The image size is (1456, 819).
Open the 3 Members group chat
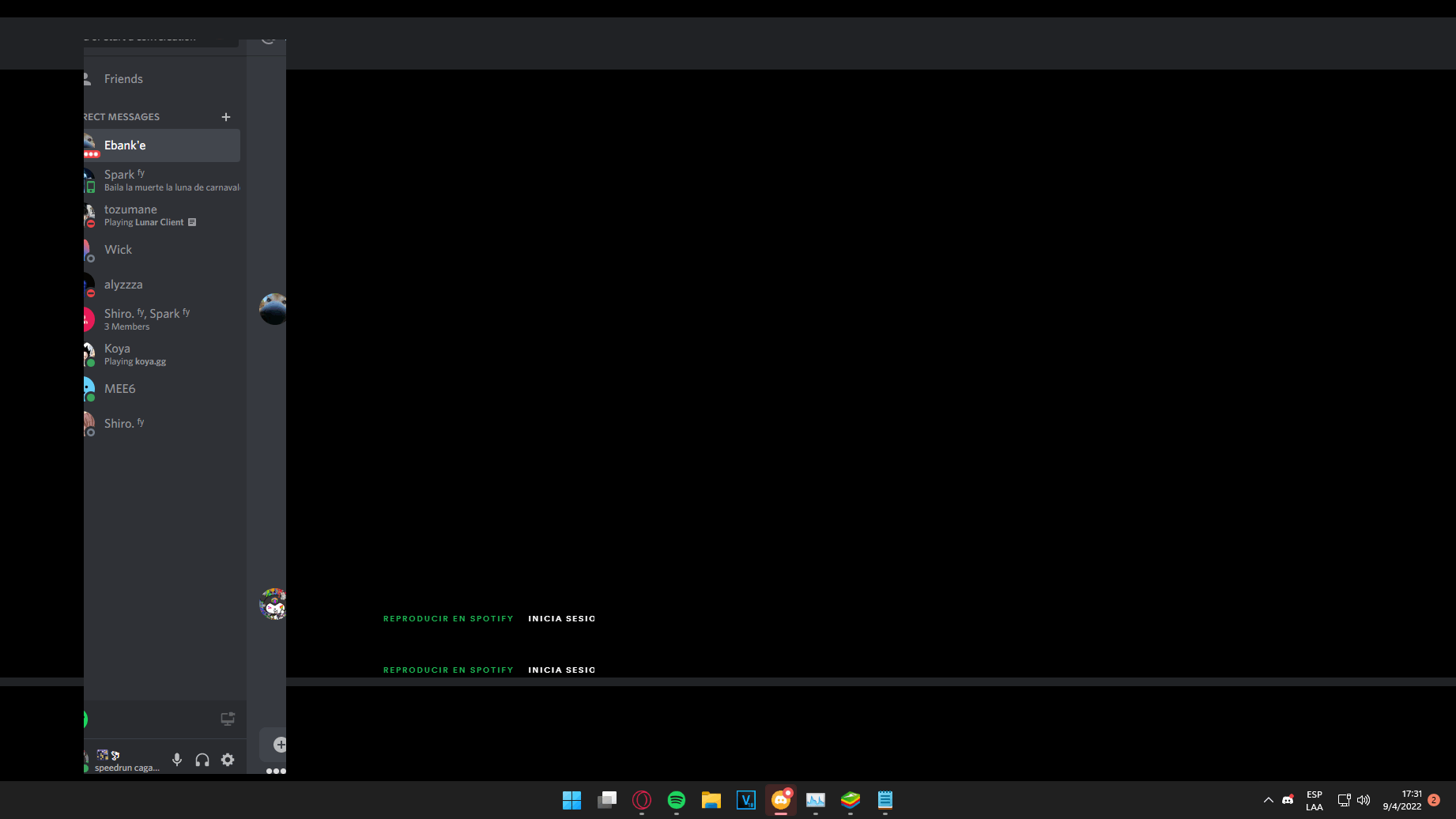click(x=162, y=319)
